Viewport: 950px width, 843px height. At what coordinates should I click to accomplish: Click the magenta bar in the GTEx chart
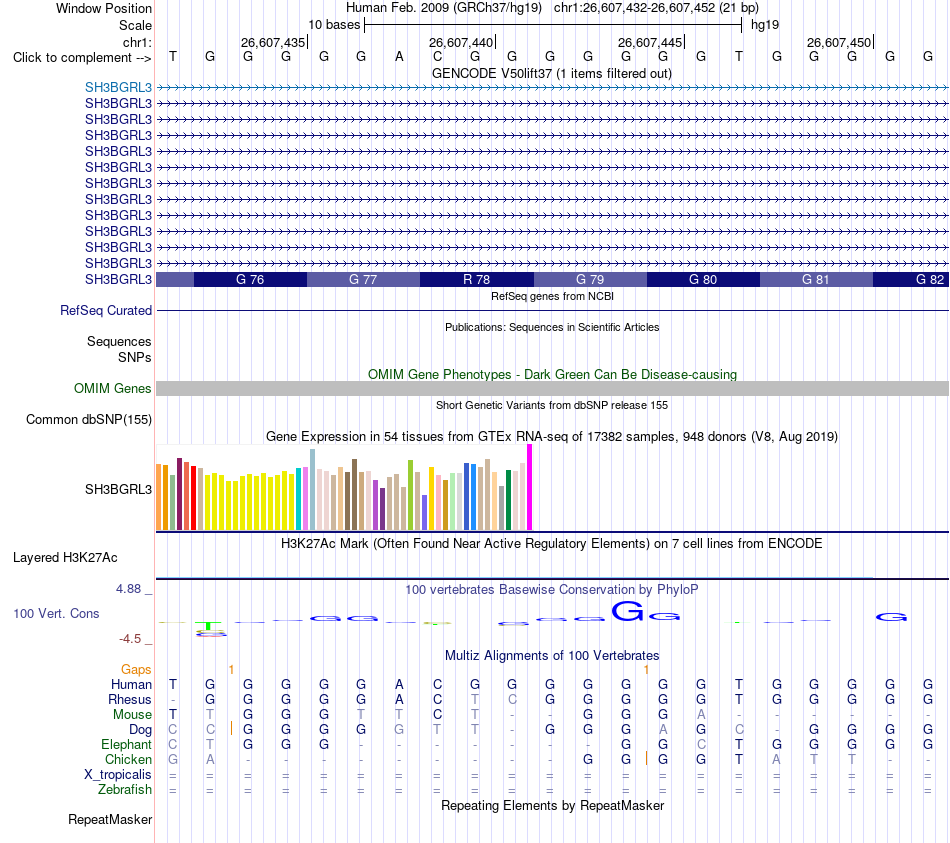tap(530, 487)
